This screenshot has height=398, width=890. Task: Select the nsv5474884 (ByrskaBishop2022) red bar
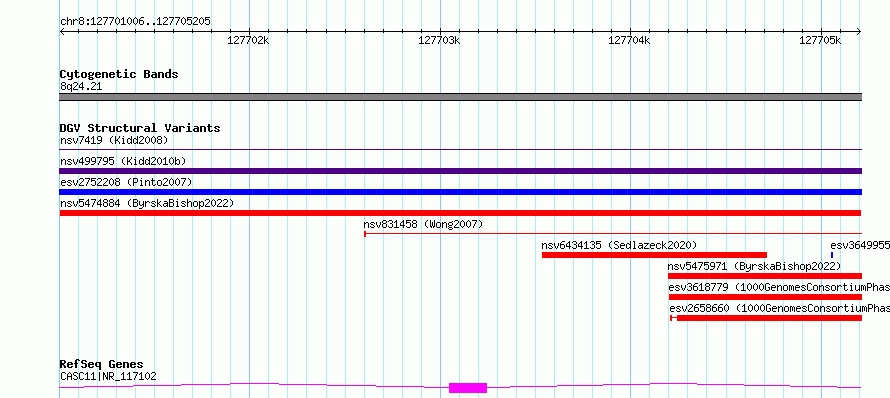tap(460, 213)
